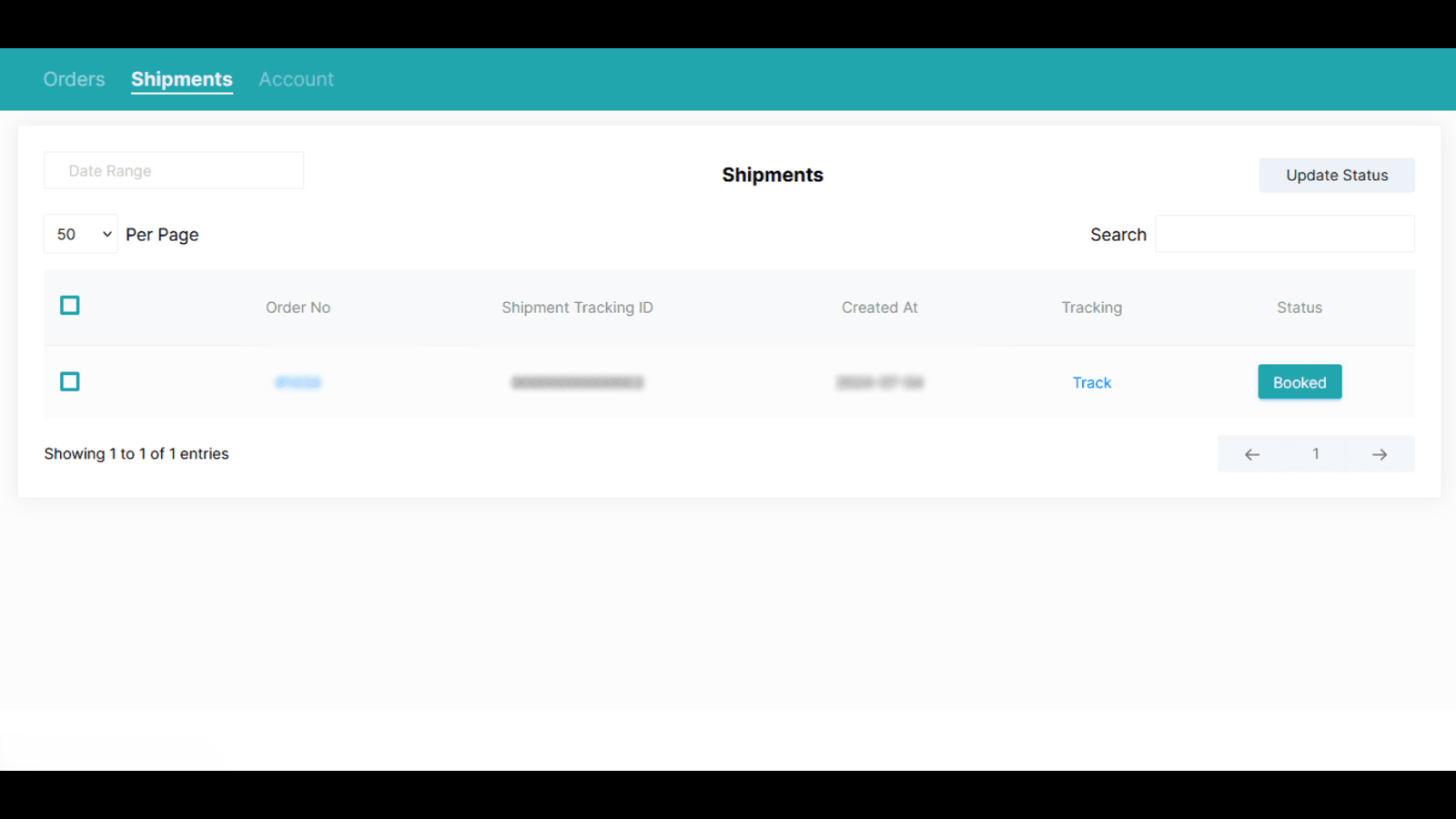The image size is (1456, 819).
Task: Click the Order No column header
Action: [298, 308]
